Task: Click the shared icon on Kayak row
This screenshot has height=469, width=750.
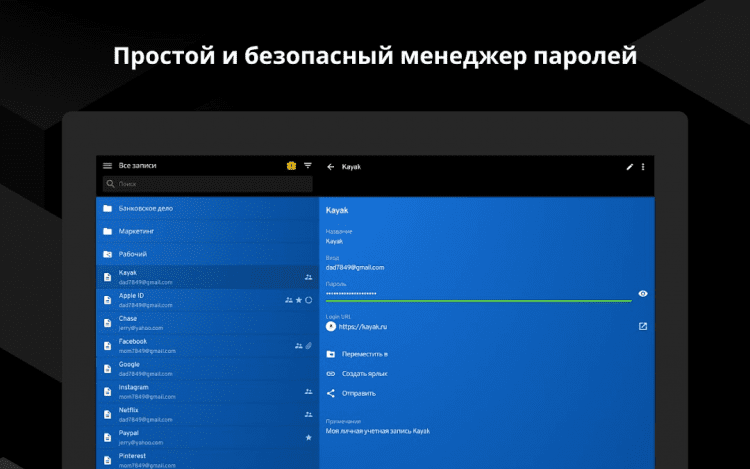Action: (309, 277)
